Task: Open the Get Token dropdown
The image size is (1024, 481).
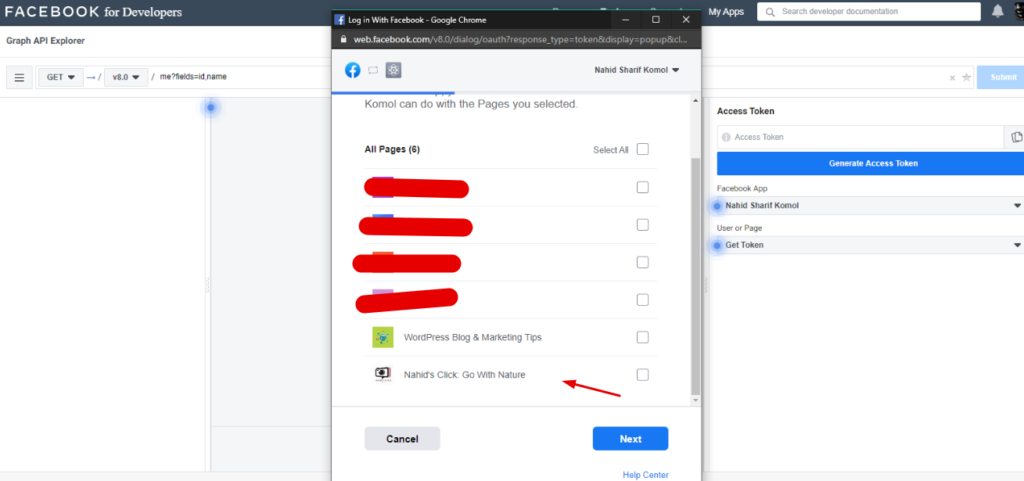Action: coord(871,245)
